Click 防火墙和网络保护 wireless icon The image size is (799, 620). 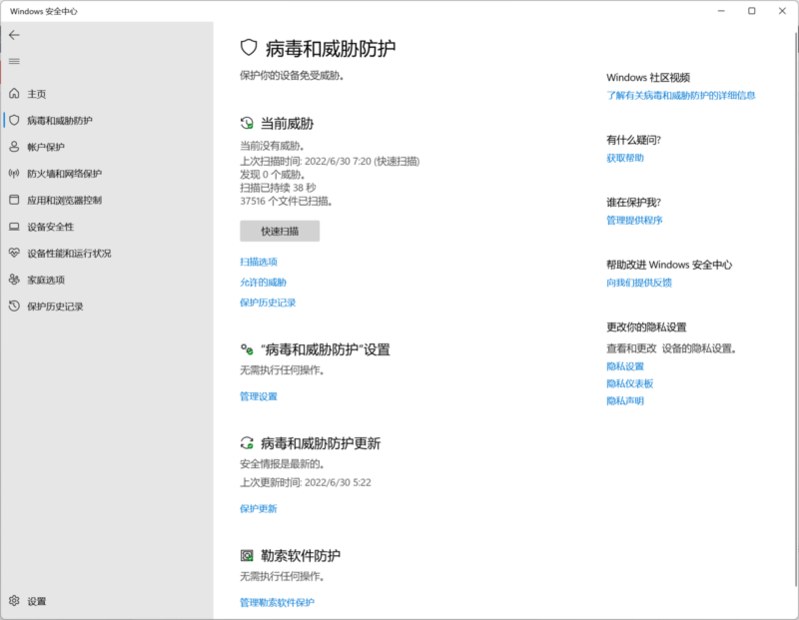coord(14,173)
